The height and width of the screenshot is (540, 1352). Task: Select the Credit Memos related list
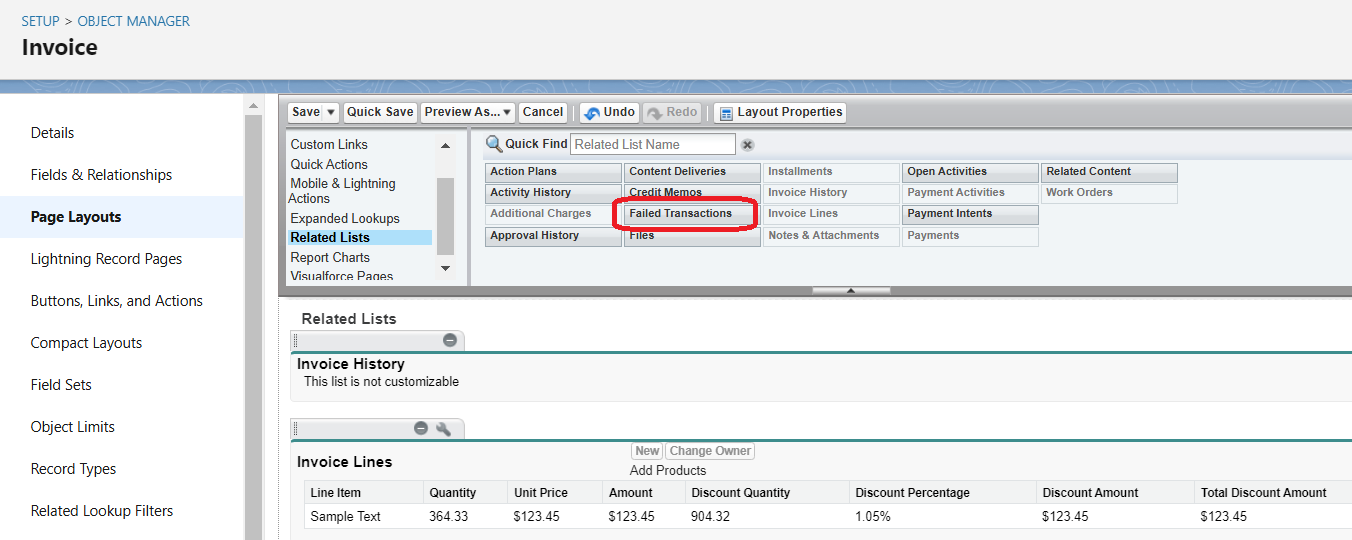[692, 193]
